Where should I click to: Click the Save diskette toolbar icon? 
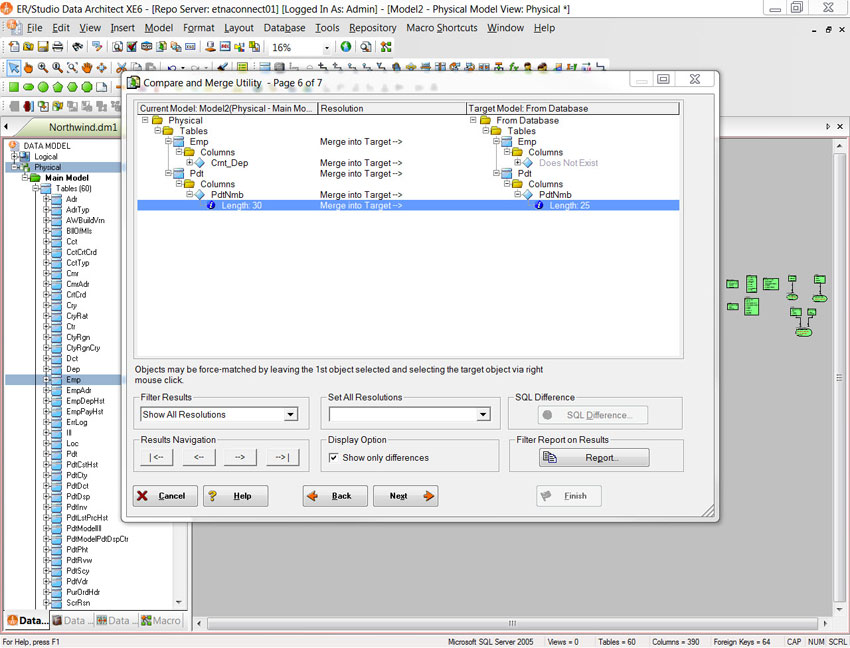tap(43, 47)
